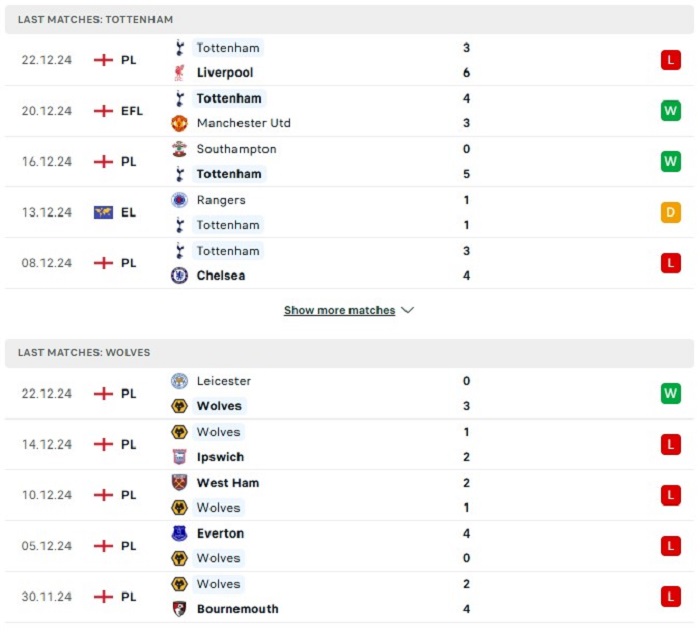Click the Manchester Utd club crest
This screenshot has height=635, width=700.
(179, 123)
